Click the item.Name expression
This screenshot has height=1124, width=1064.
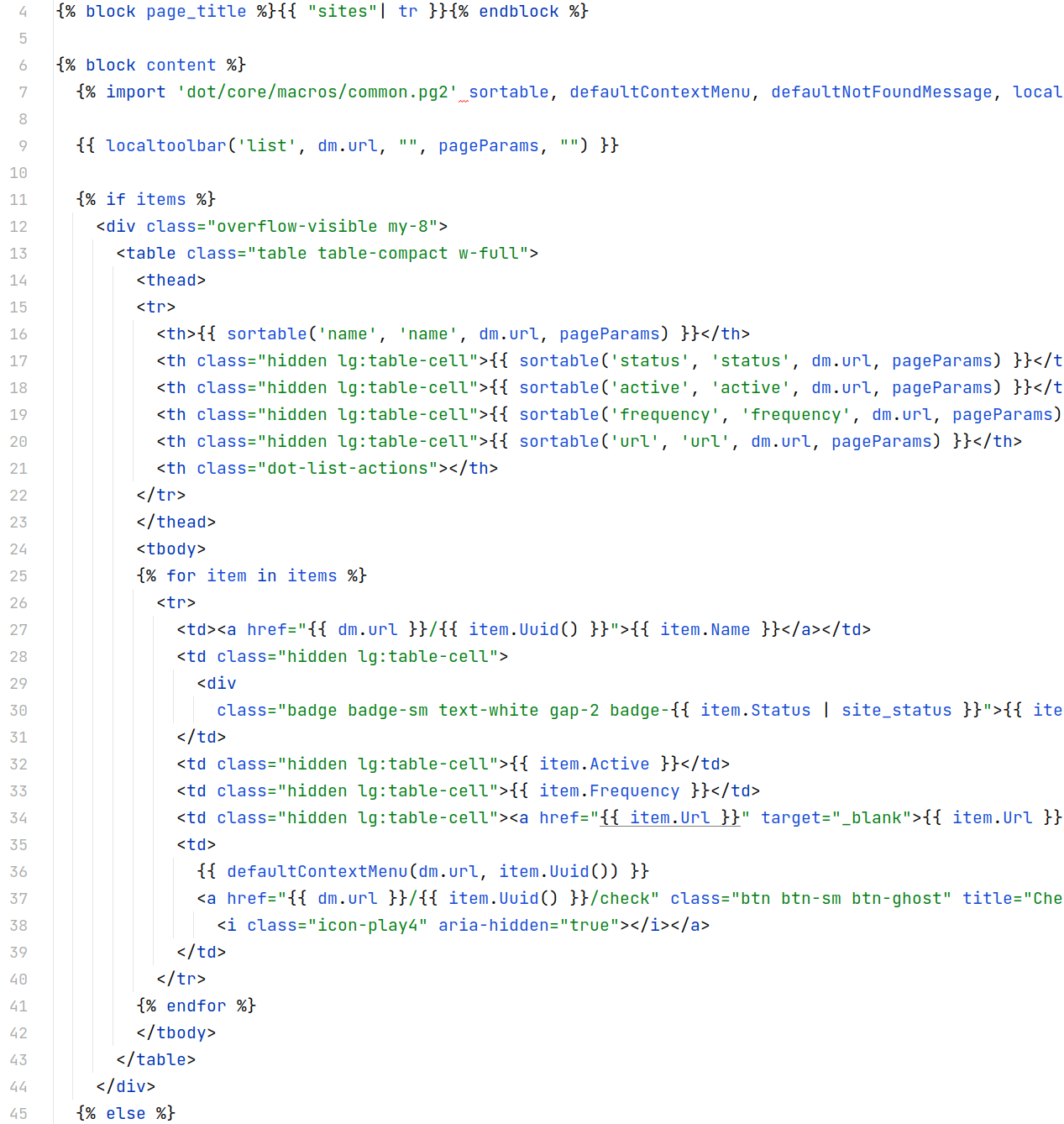705,630
